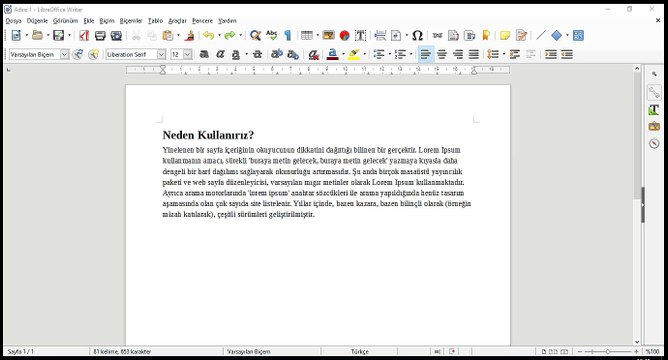Viewport: 668px width, 360px height.
Task: Align the paragraph to center
Action: 442,55
